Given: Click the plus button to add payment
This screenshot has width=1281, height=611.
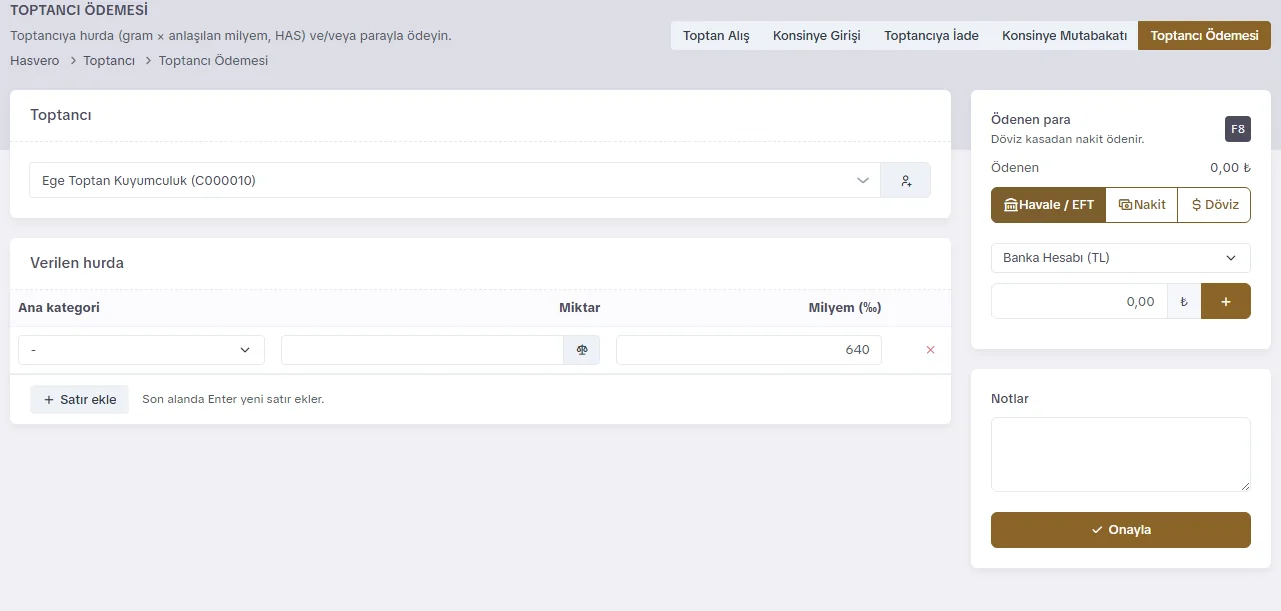Looking at the screenshot, I should (1226, 301).
